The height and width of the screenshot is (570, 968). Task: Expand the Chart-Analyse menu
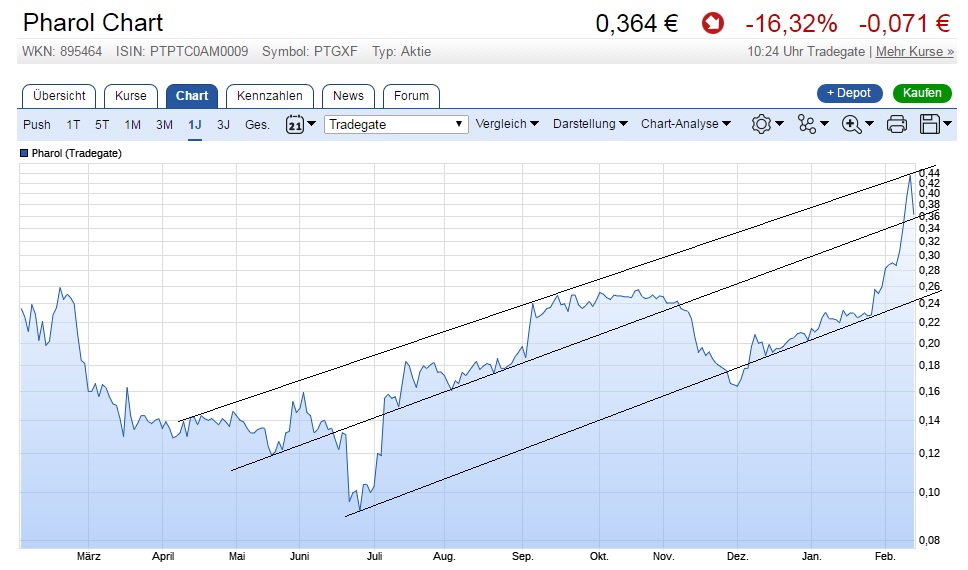pyautogui.click(x=685, y=124)
